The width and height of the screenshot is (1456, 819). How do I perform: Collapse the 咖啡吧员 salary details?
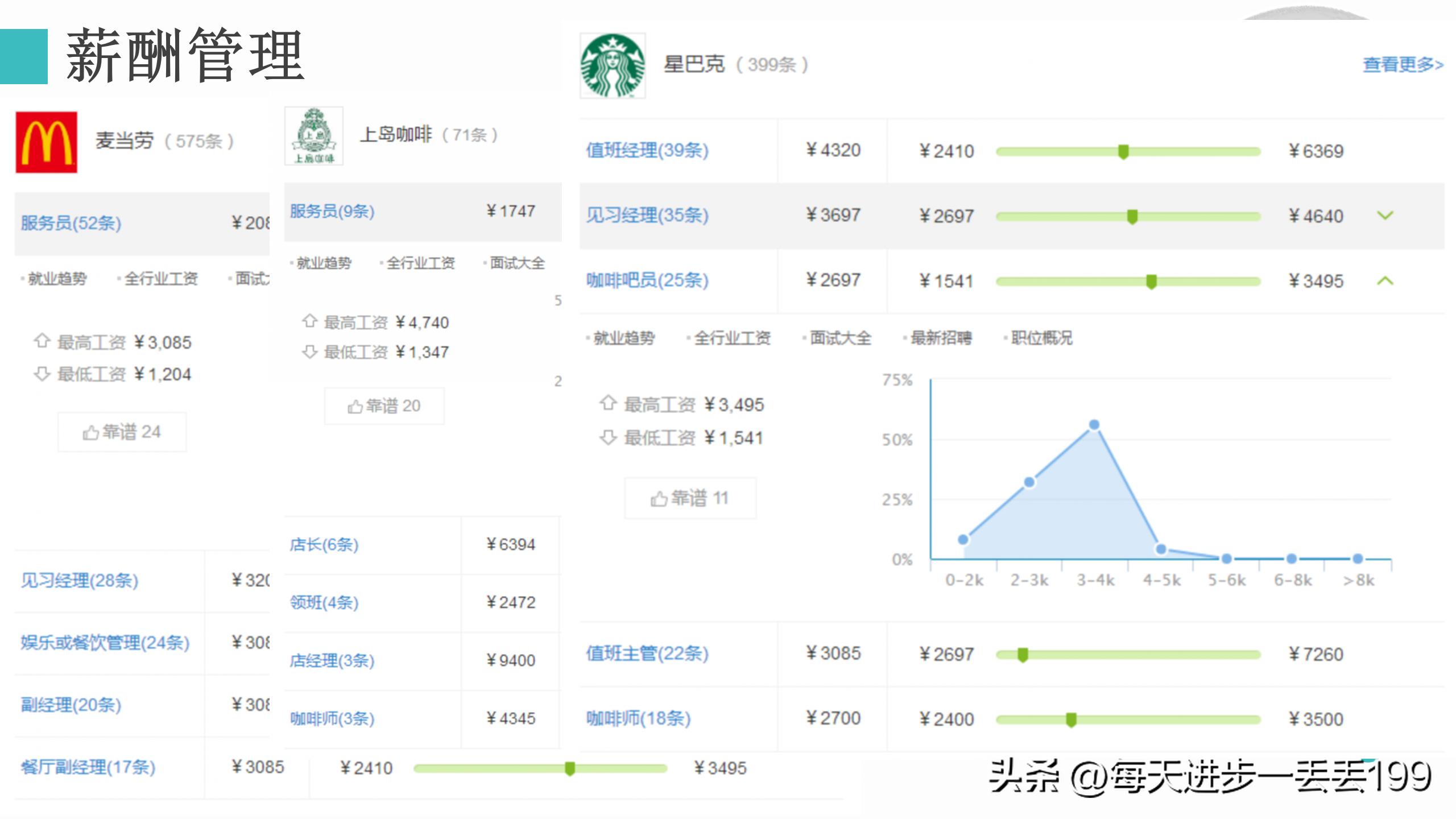[1384, 280]
